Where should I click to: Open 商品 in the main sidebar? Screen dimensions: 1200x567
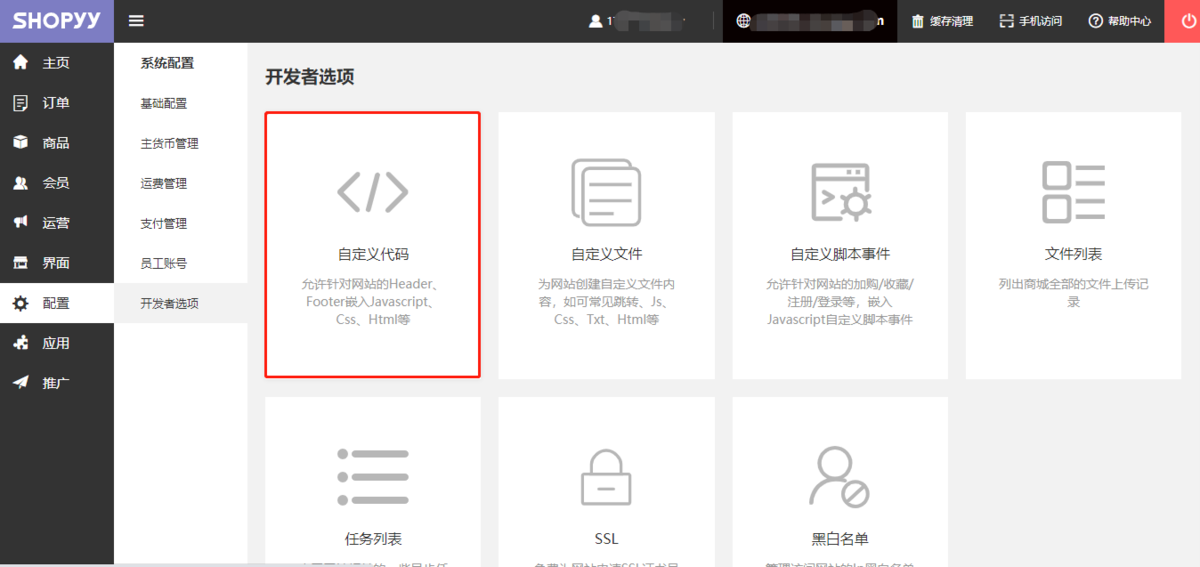(56, 143)
